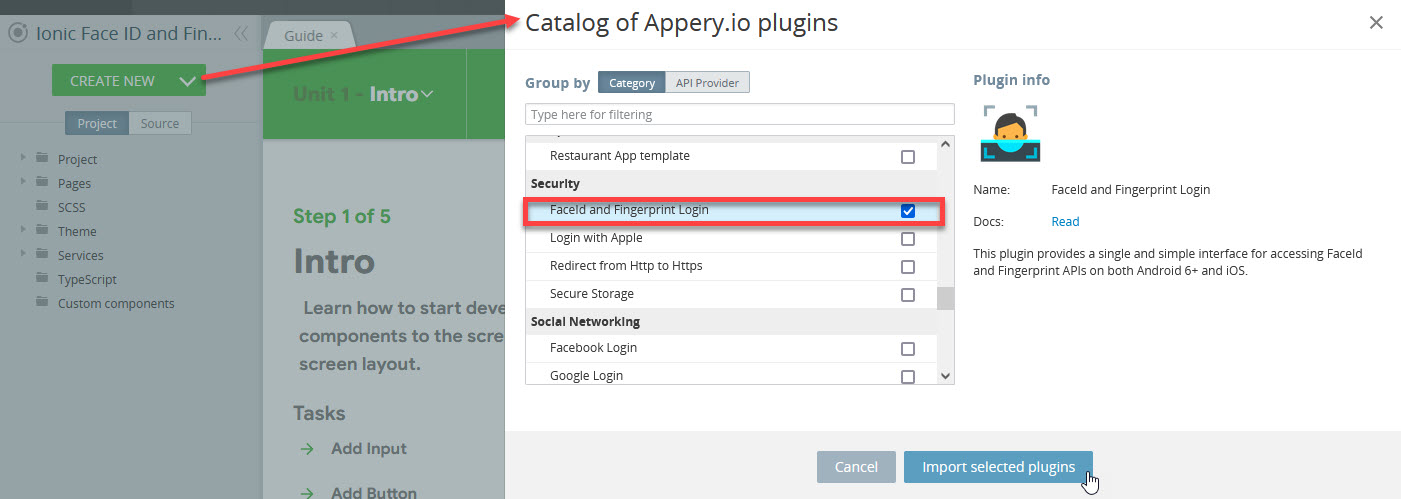Focus the plugin filter text field

click(740, 114)
